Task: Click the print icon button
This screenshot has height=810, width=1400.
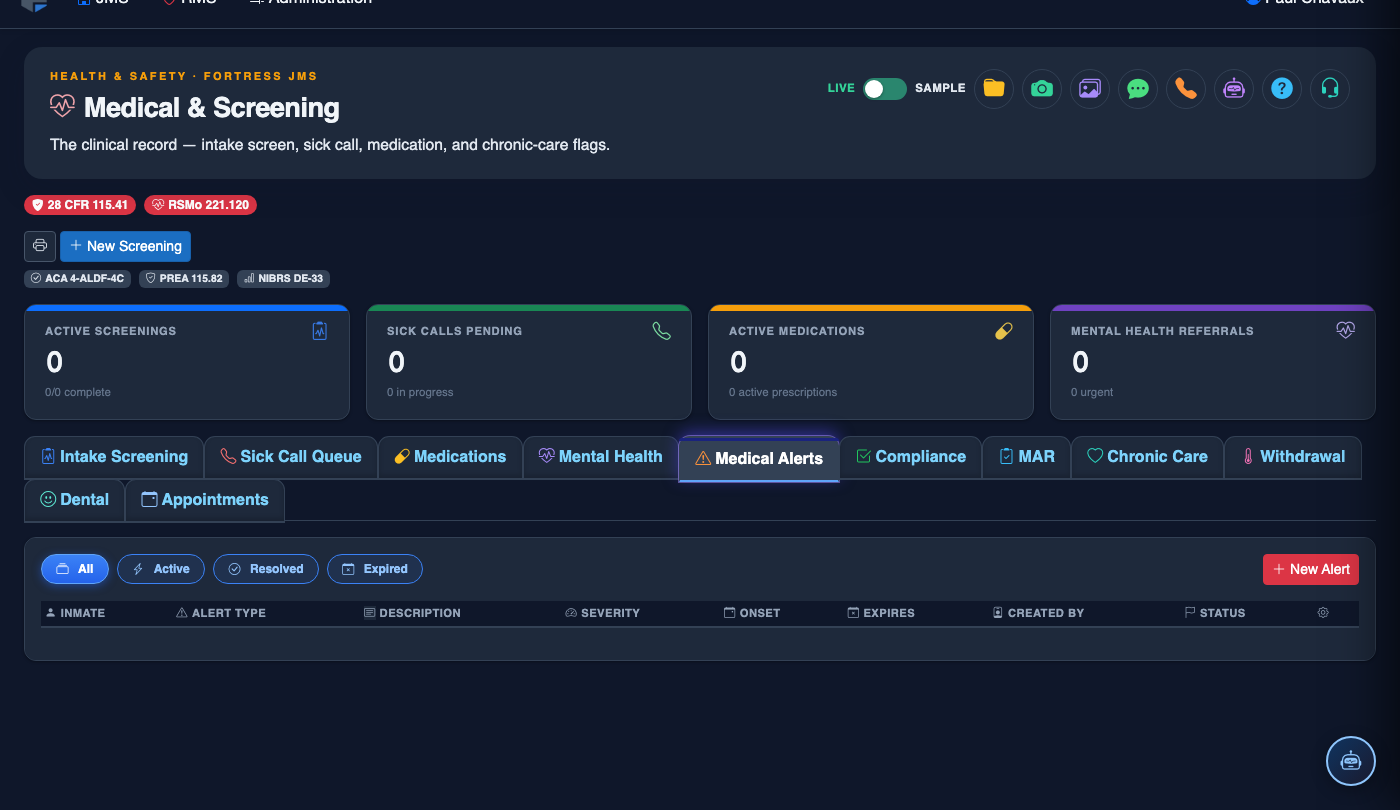Action: [x=40, y=246]
